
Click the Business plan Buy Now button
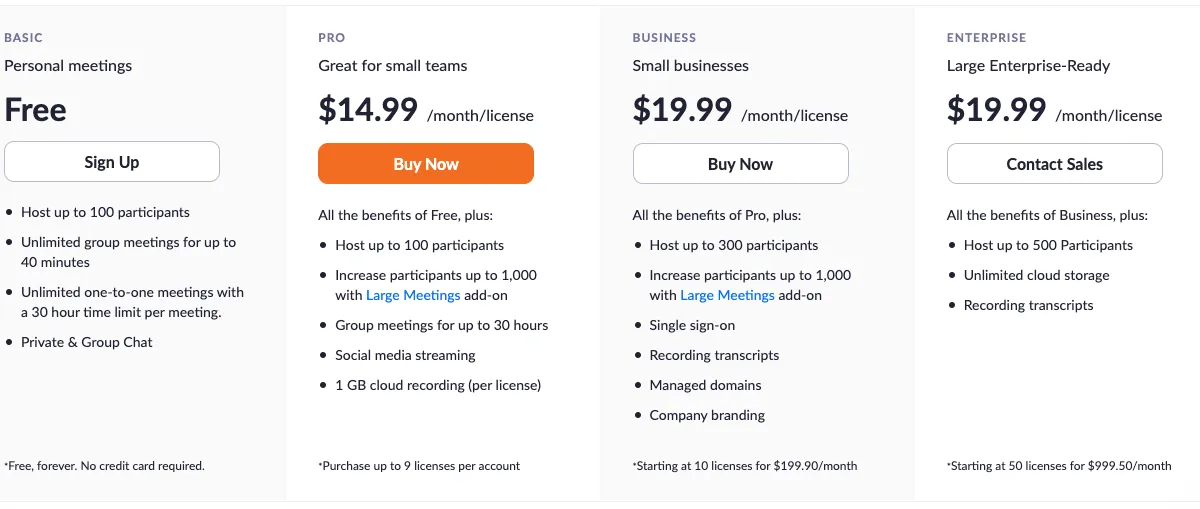(740, 164)
